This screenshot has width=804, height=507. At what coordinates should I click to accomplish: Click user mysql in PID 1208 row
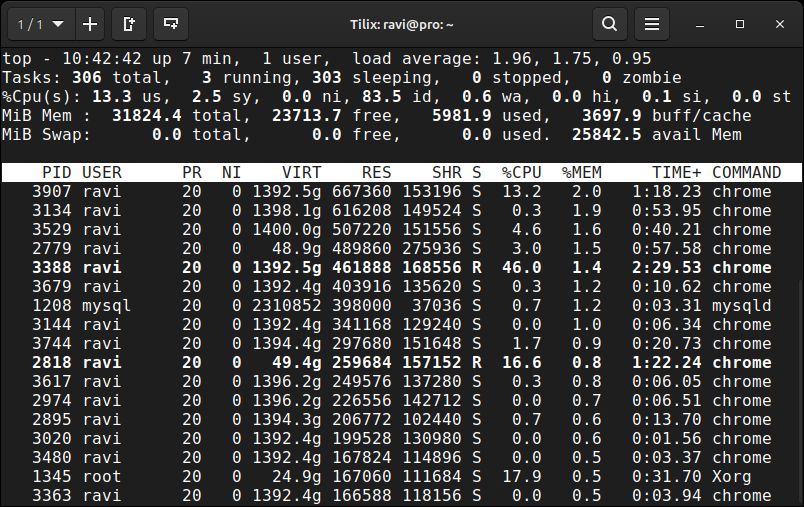[x=106, y=306]
